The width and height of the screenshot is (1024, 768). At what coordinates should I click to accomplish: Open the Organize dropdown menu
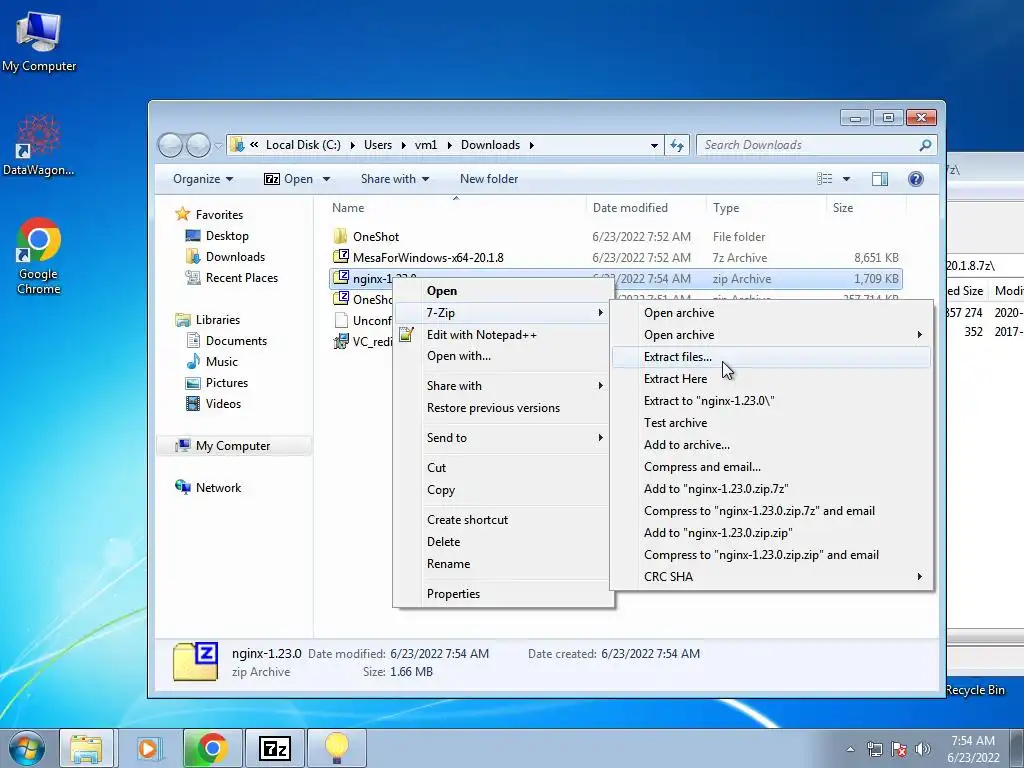click(202, 179)
